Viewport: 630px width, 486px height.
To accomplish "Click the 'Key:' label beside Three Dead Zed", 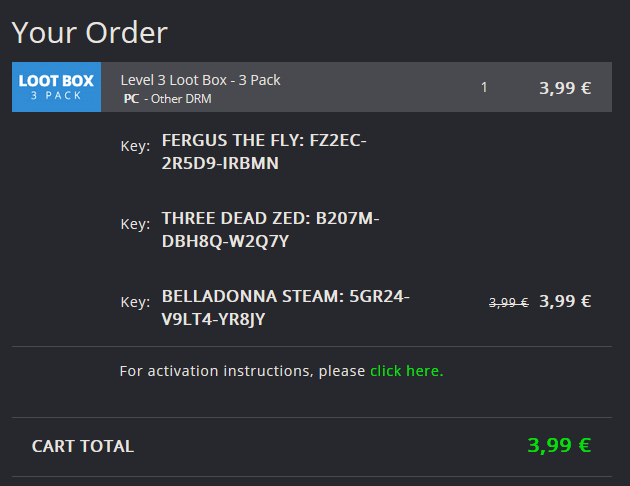I will [135, 224].
